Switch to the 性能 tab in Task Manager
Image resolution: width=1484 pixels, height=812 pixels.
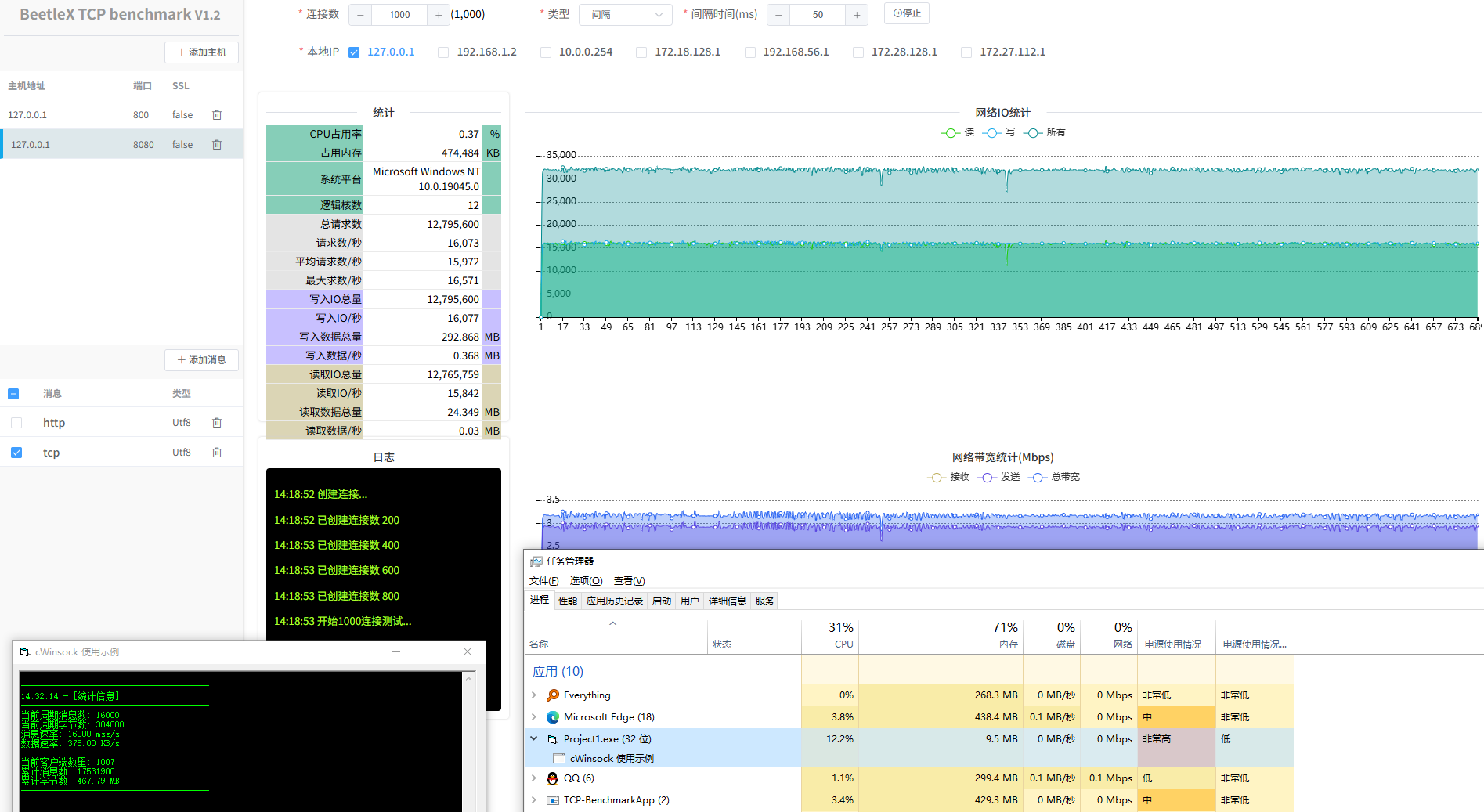(x=568, y=601)
